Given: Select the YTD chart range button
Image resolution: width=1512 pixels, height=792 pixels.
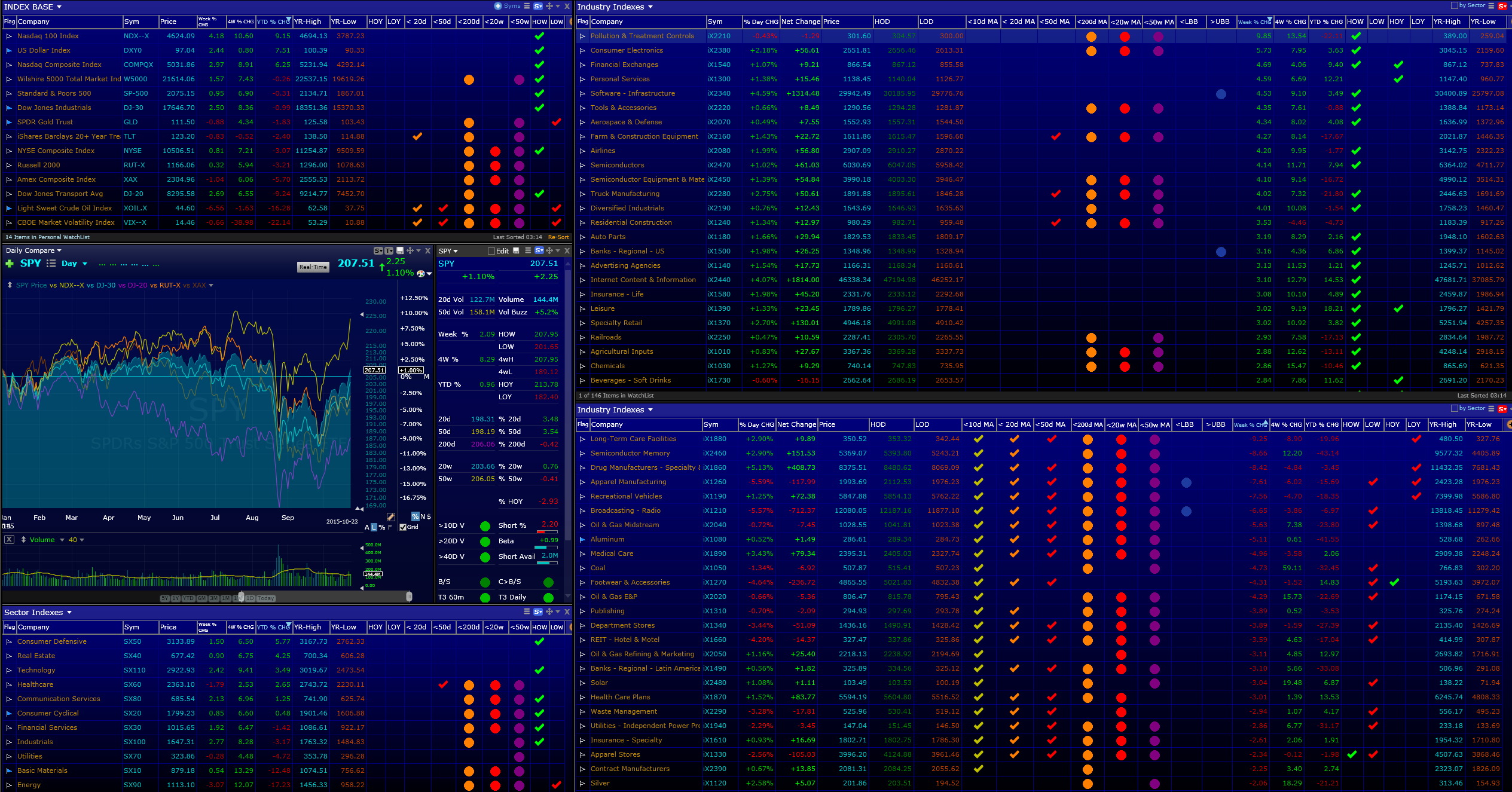Looking at the screenshot, I should 188,598.
